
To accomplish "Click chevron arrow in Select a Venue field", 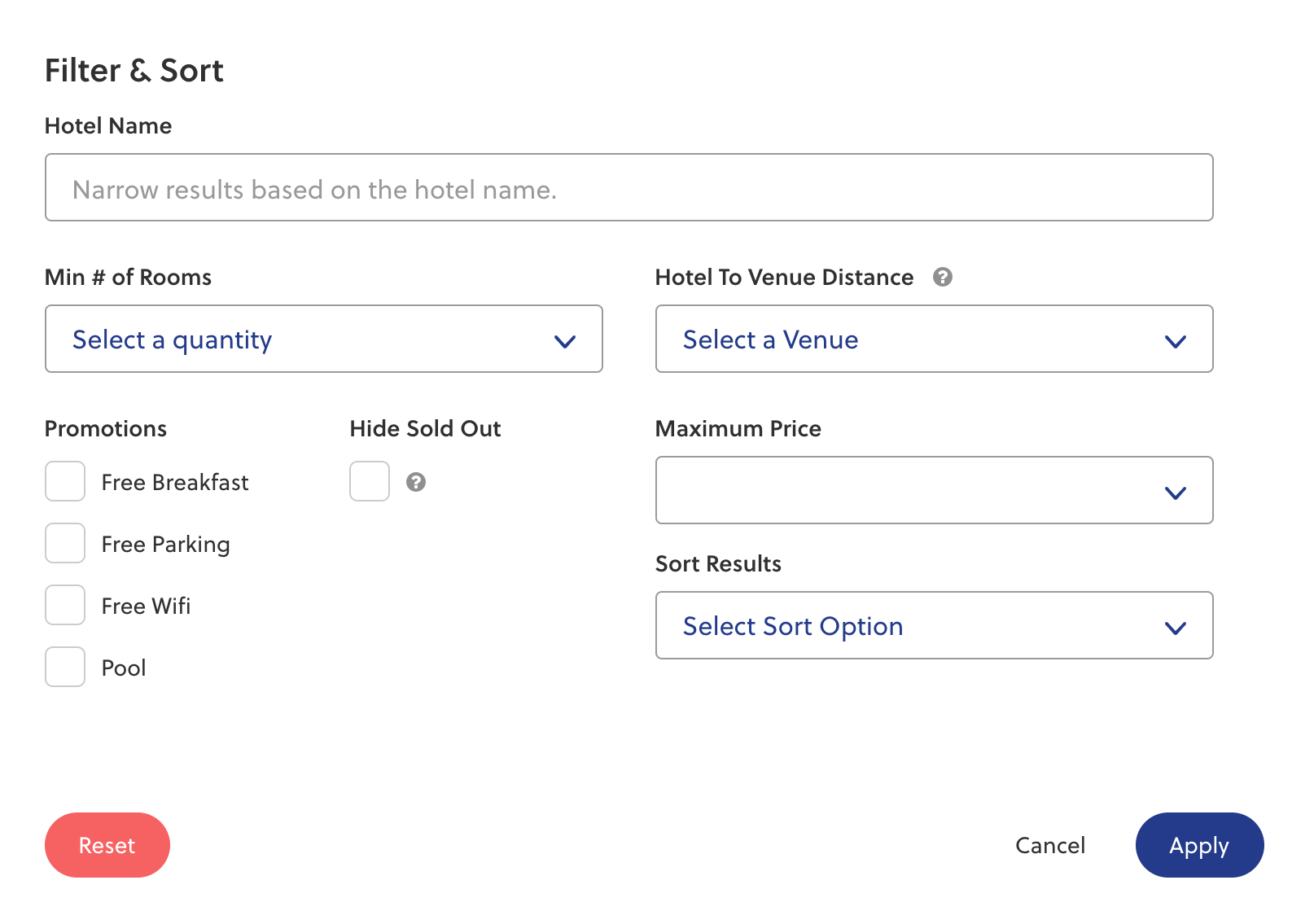I will click(x=1175, y=341).
